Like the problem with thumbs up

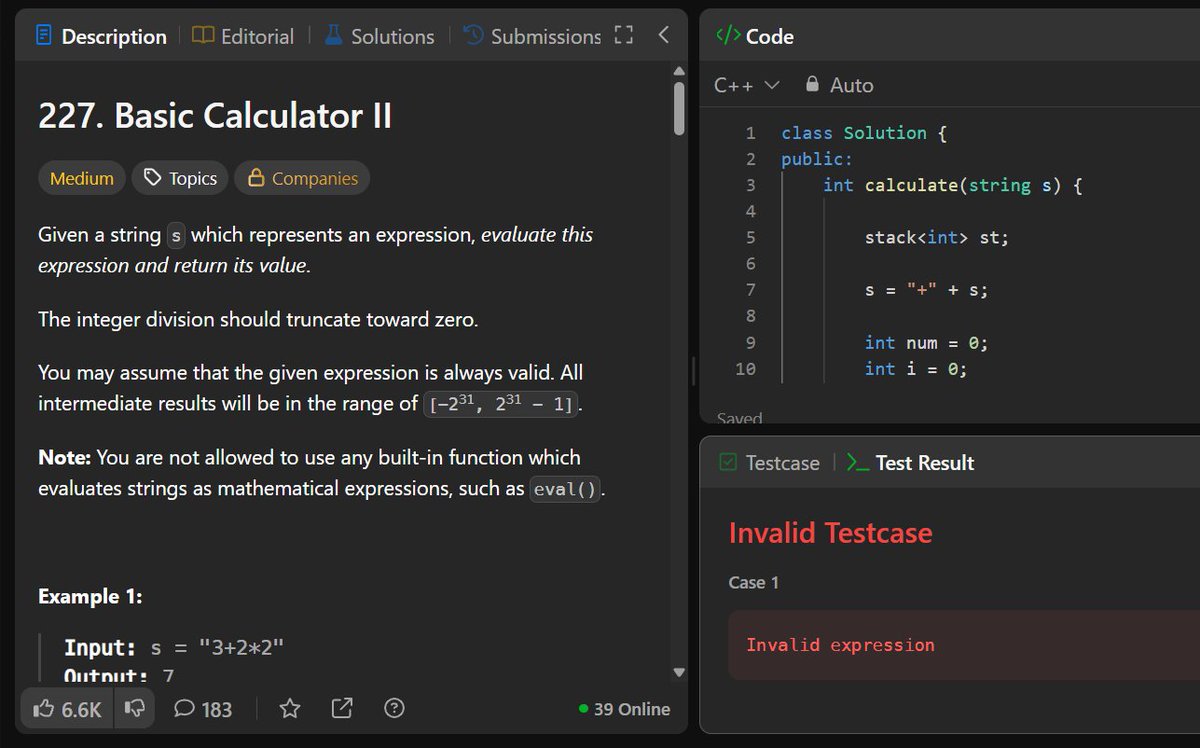[67, 709]
